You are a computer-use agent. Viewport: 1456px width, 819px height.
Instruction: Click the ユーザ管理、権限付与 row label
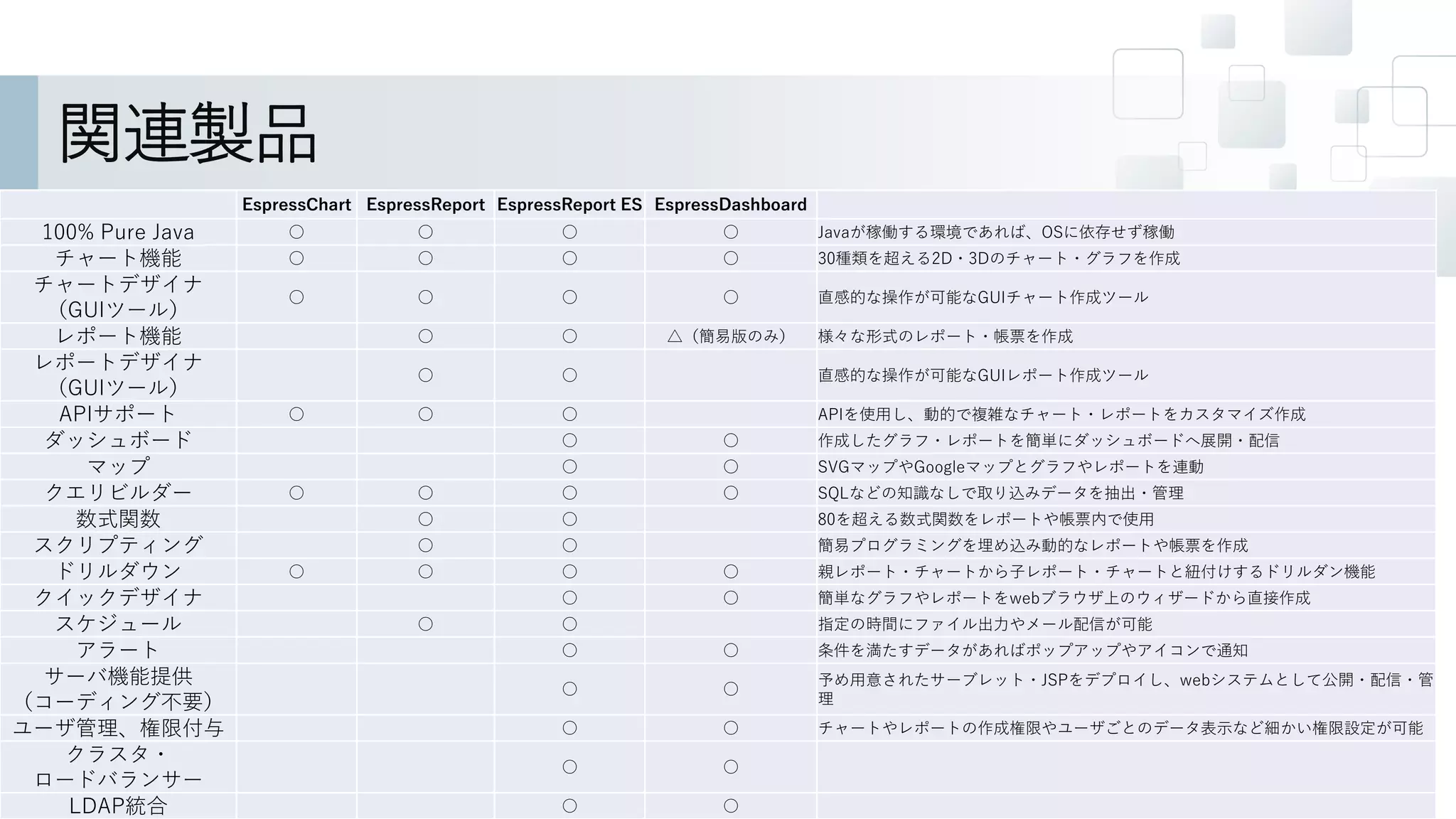(118, 728)
